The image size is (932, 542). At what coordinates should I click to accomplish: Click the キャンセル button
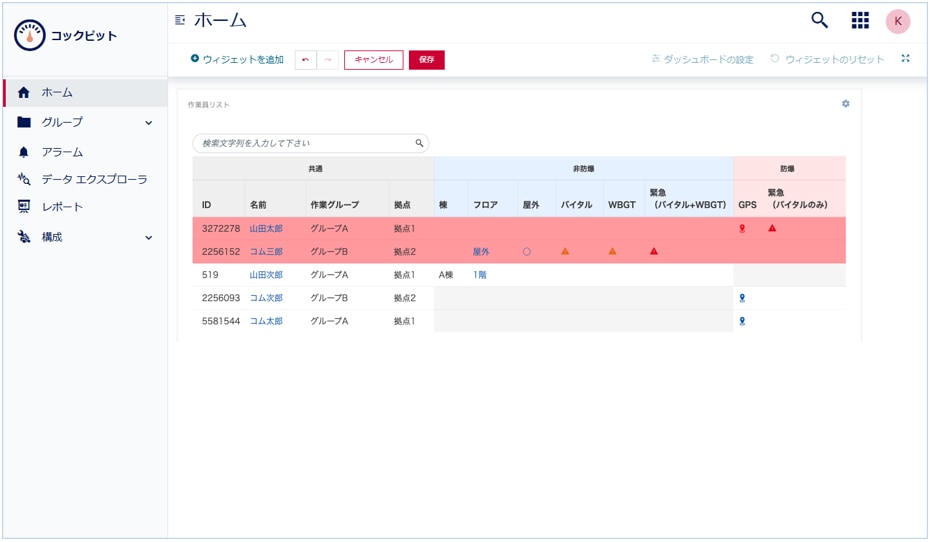pos(374,59)
